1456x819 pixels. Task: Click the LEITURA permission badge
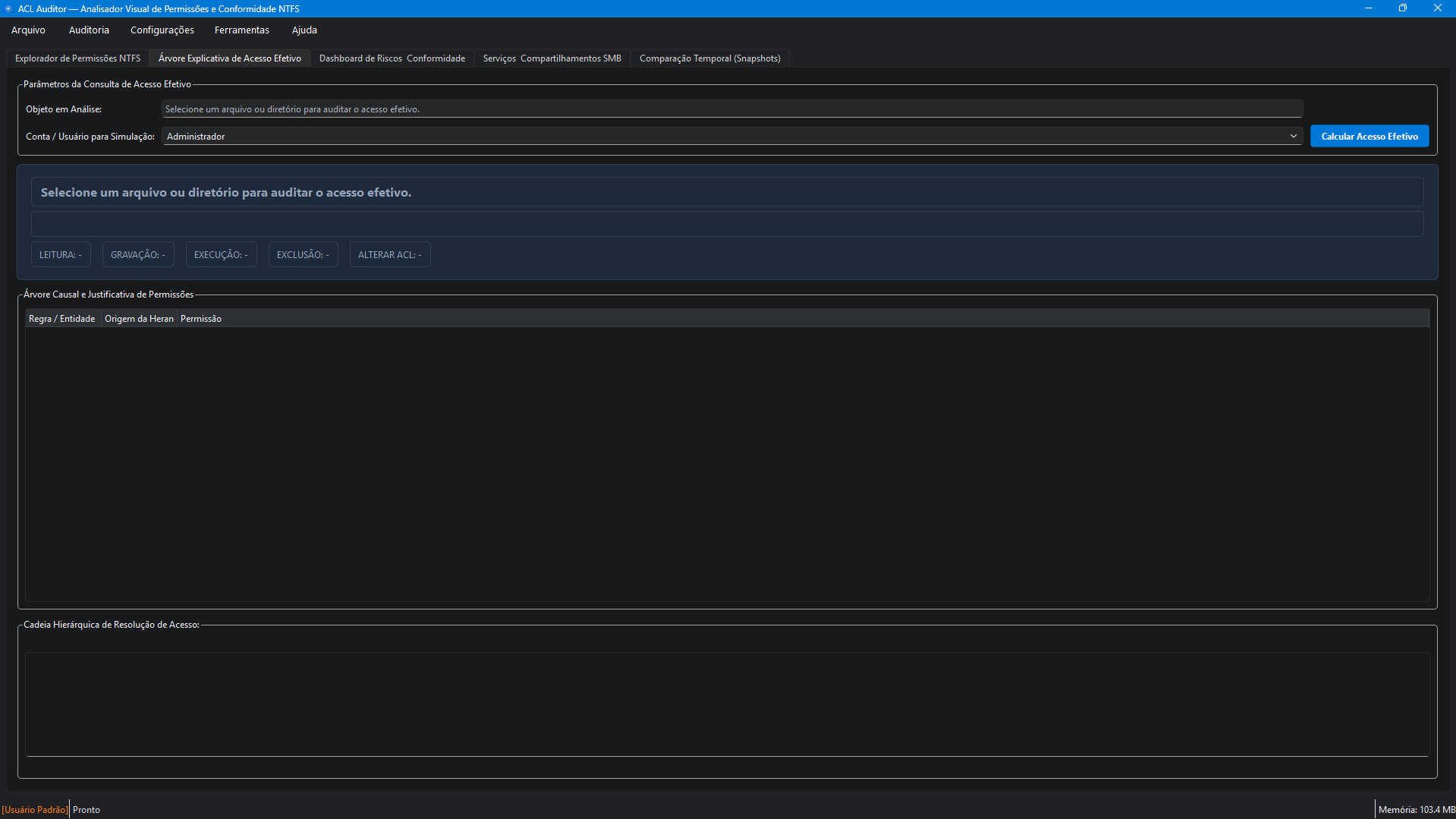(x=61, y=255)
